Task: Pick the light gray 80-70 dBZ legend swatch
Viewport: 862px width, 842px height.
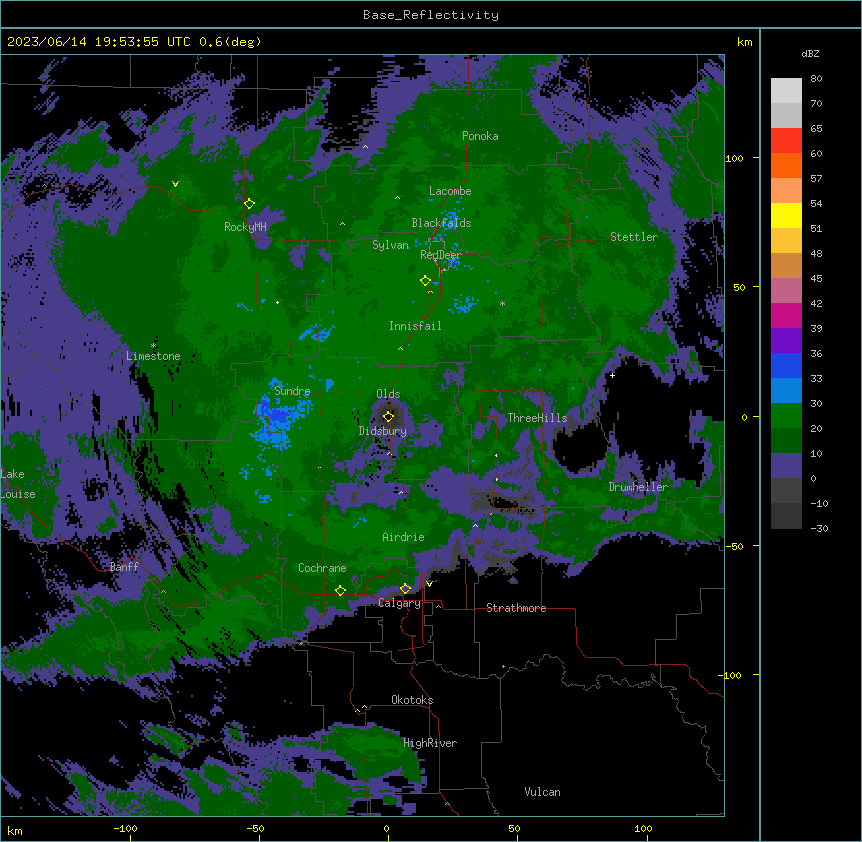Action: pyautogui.click(x=786, y=91)
